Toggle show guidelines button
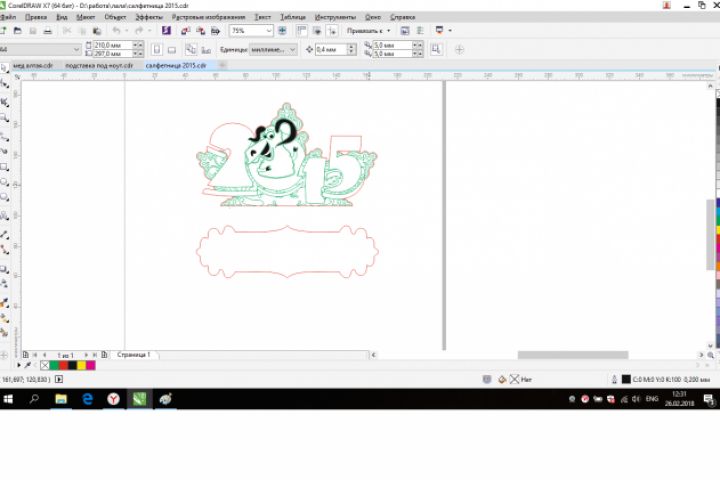 (332, 31)
